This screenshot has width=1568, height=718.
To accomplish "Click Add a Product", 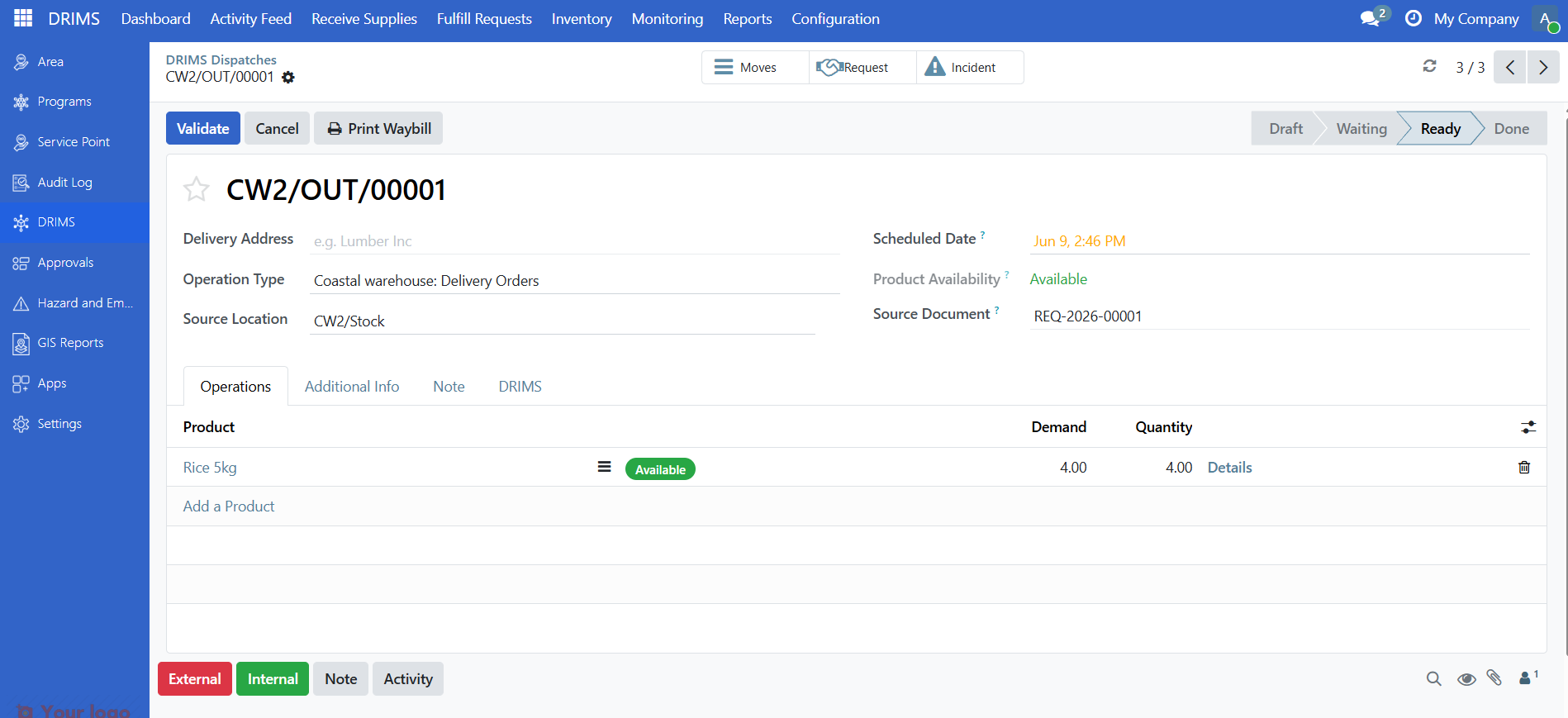I will tap(229, 506).
